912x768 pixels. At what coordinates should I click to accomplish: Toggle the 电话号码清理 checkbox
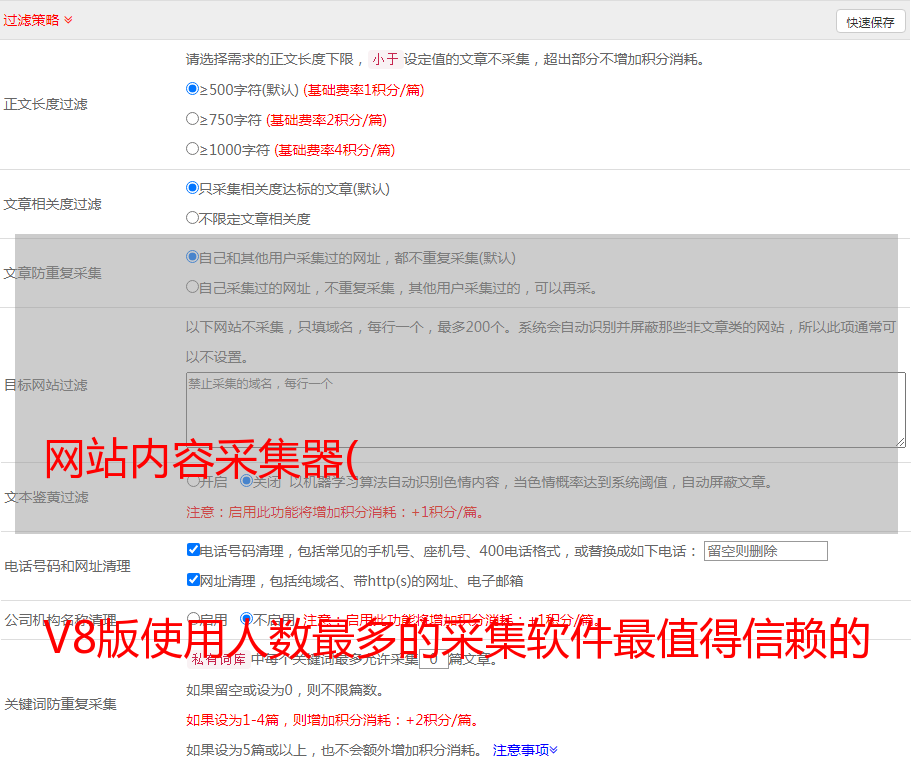(x=193, y=550)
